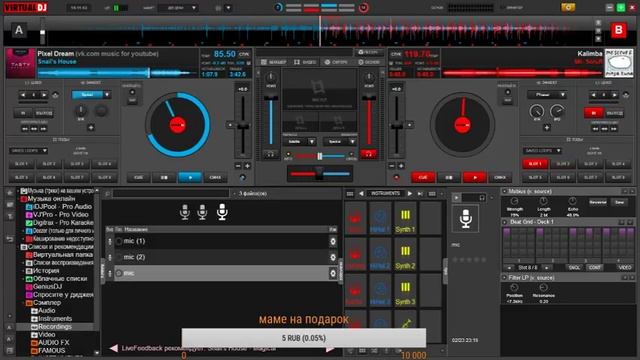640x360 pixels.
Task: Double the loop length on deck B
Action: pyautogui.click(x=615, y=95)
